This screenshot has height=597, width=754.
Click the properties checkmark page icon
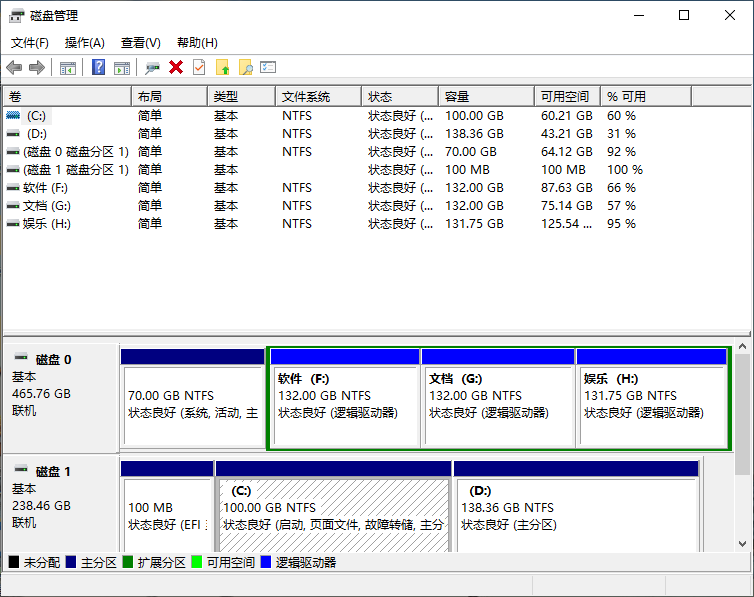pos(199,67)
